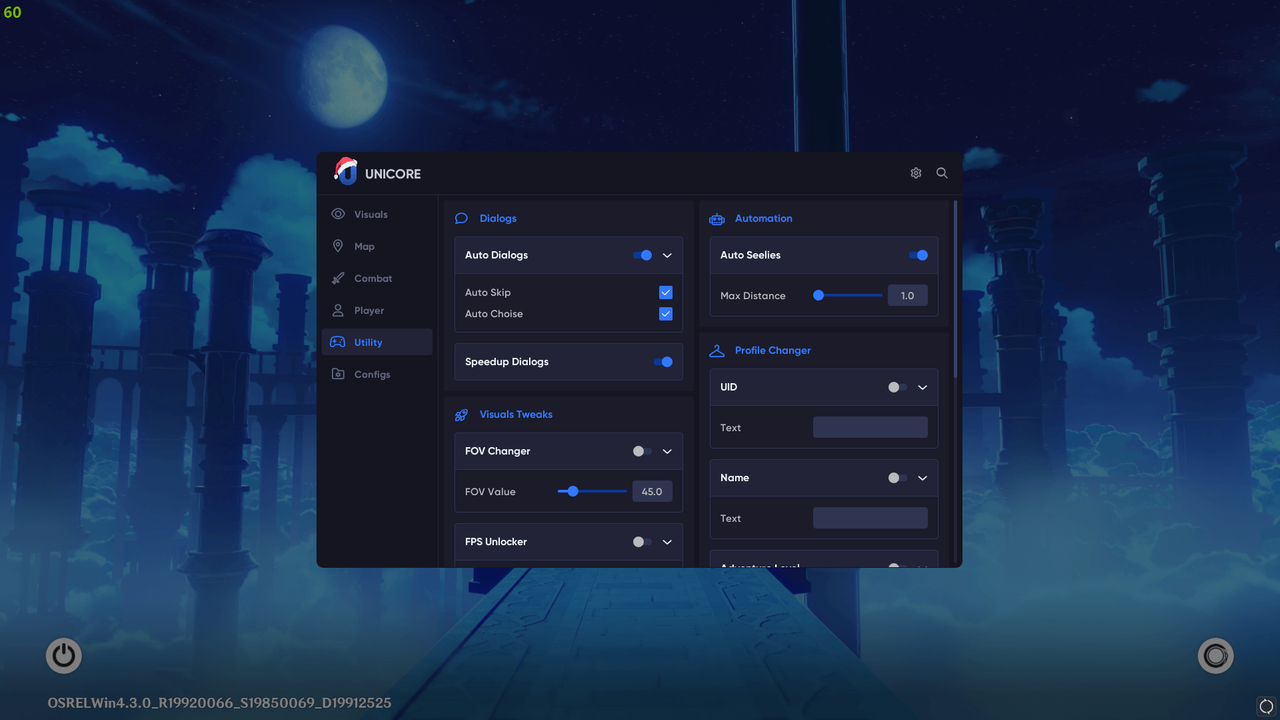
Task: Switch to the Utility tab
Action: pos(367,342)
